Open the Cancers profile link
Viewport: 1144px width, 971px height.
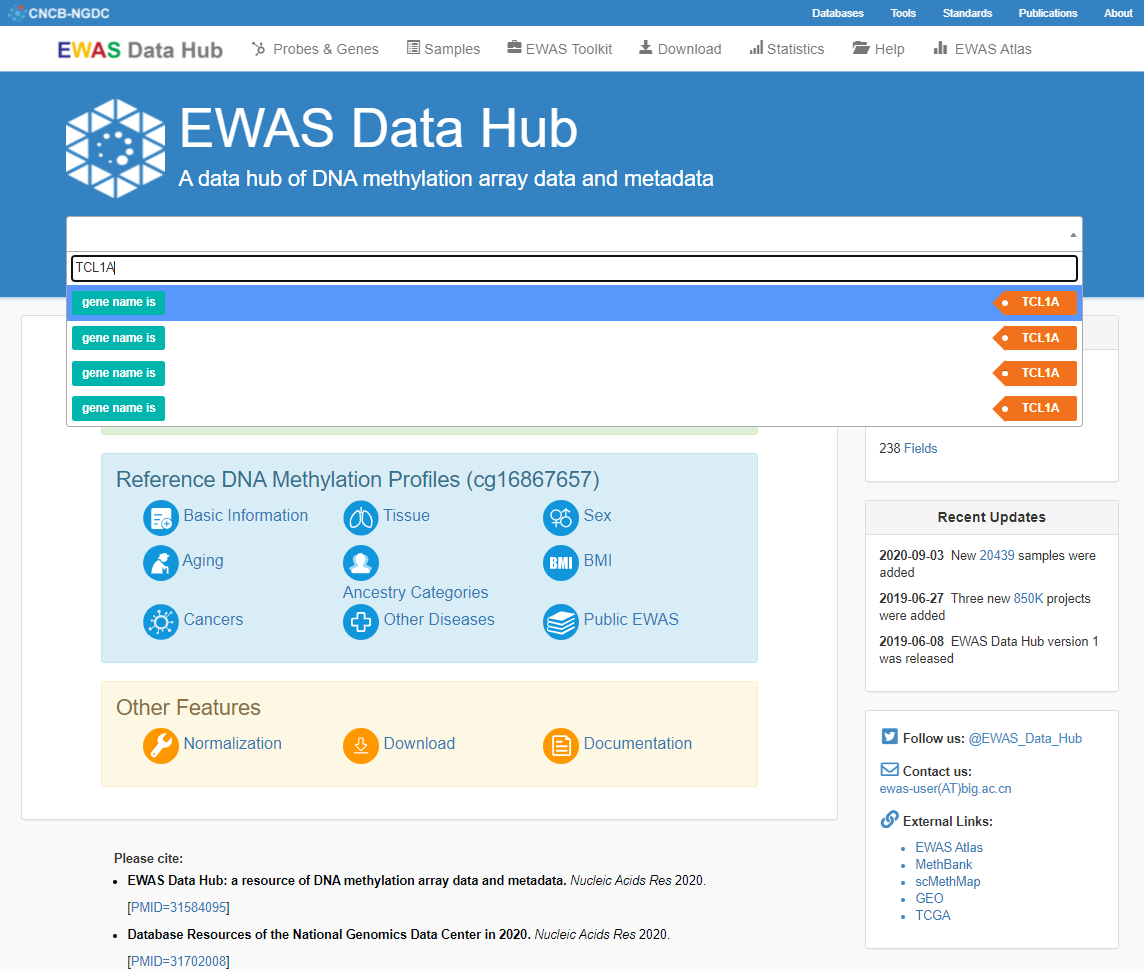(x=213, y=619)
